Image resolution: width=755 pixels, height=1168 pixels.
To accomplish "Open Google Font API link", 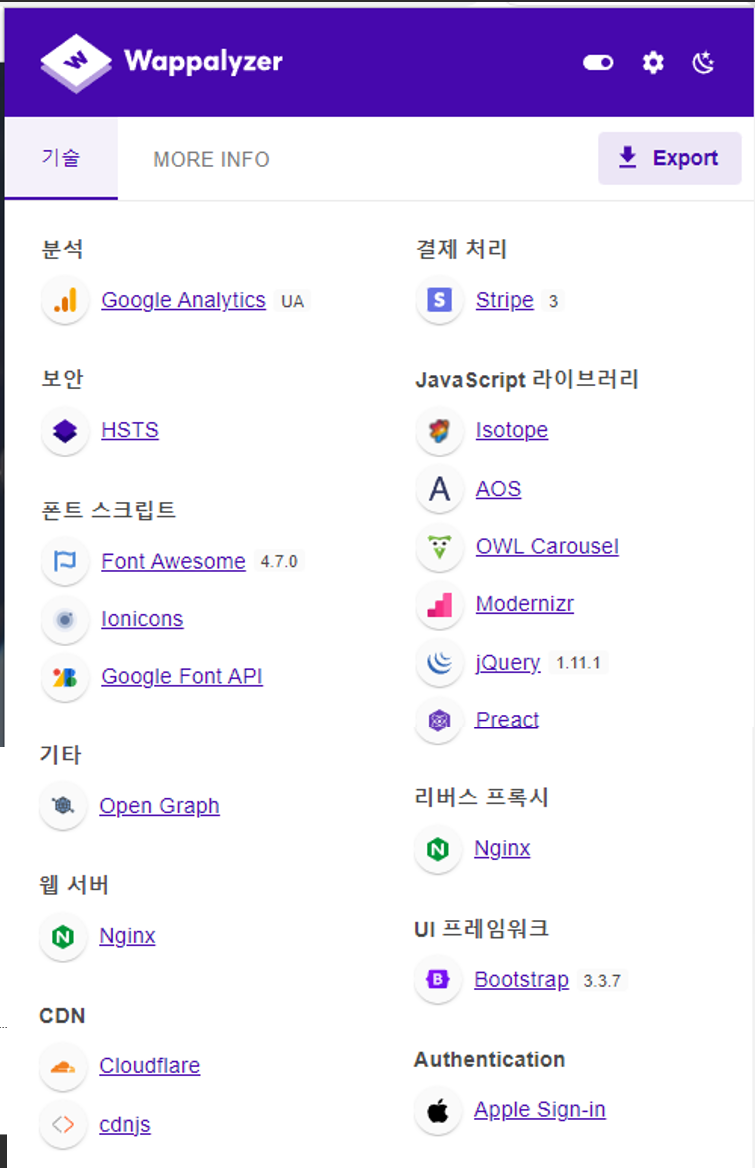I will pos(182,676).
